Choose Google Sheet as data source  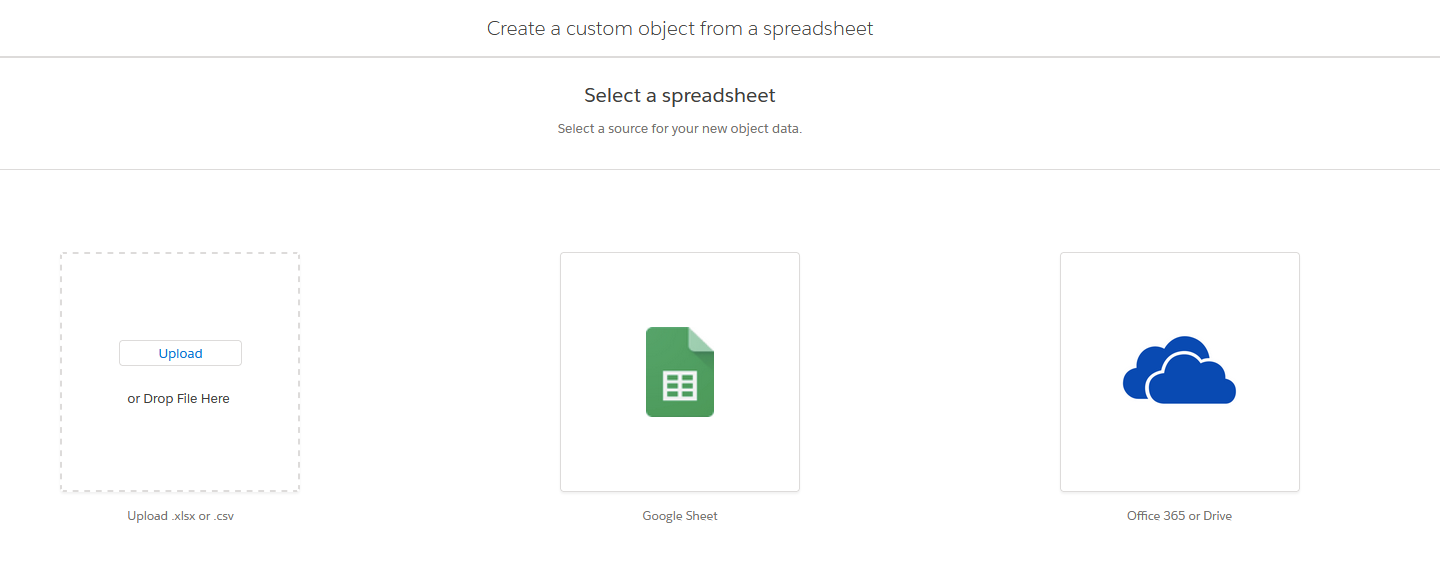pyautogui.click(x=680, y=371)
